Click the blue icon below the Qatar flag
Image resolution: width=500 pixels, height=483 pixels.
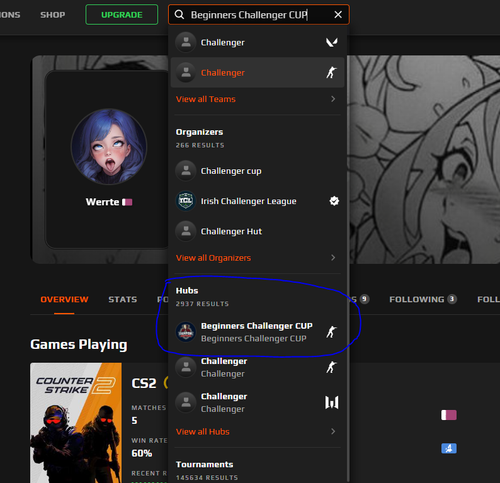(449, 448)
